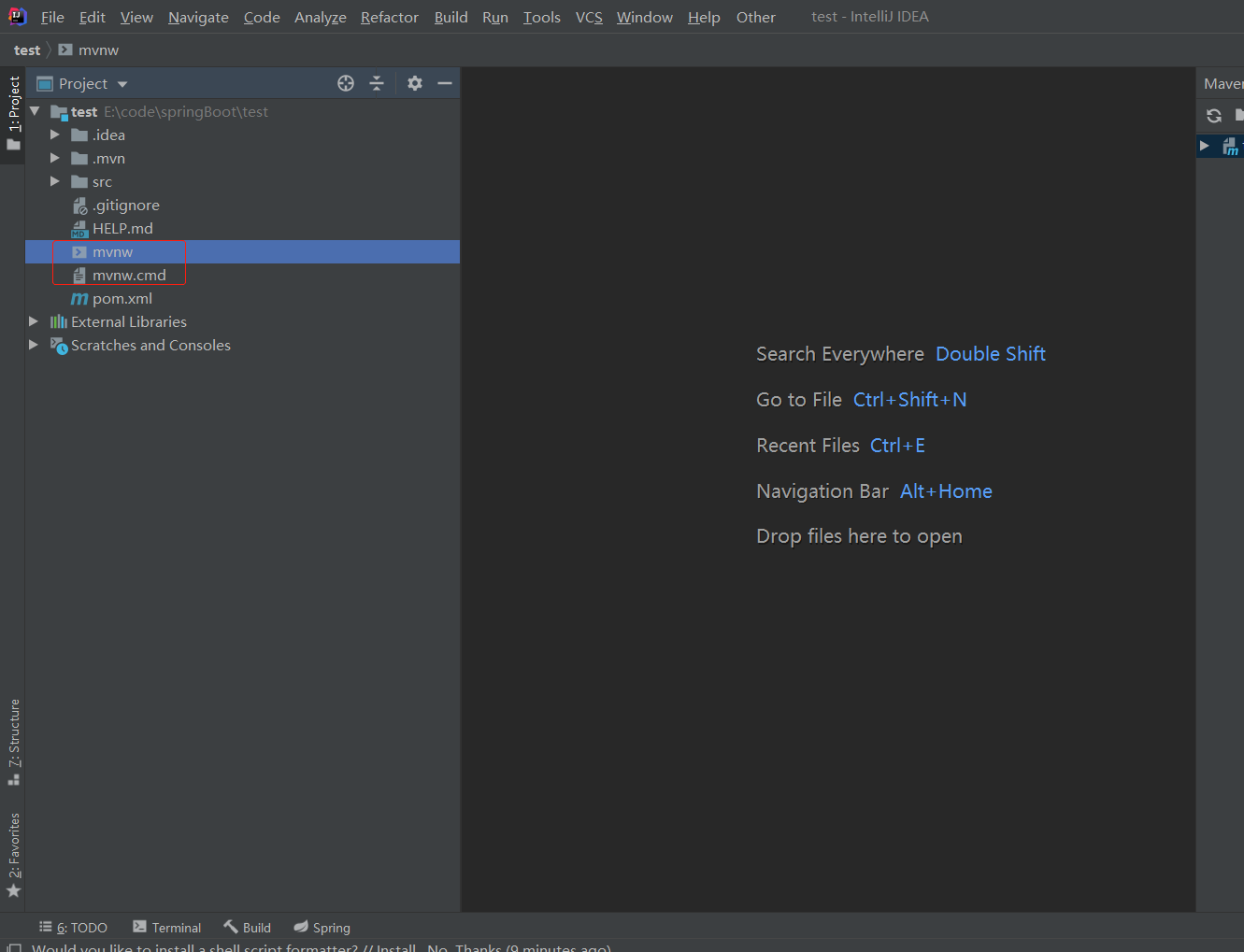Open the Refactor menu
Viewport: 1244px width, 952px height.
tap(390, 17)
